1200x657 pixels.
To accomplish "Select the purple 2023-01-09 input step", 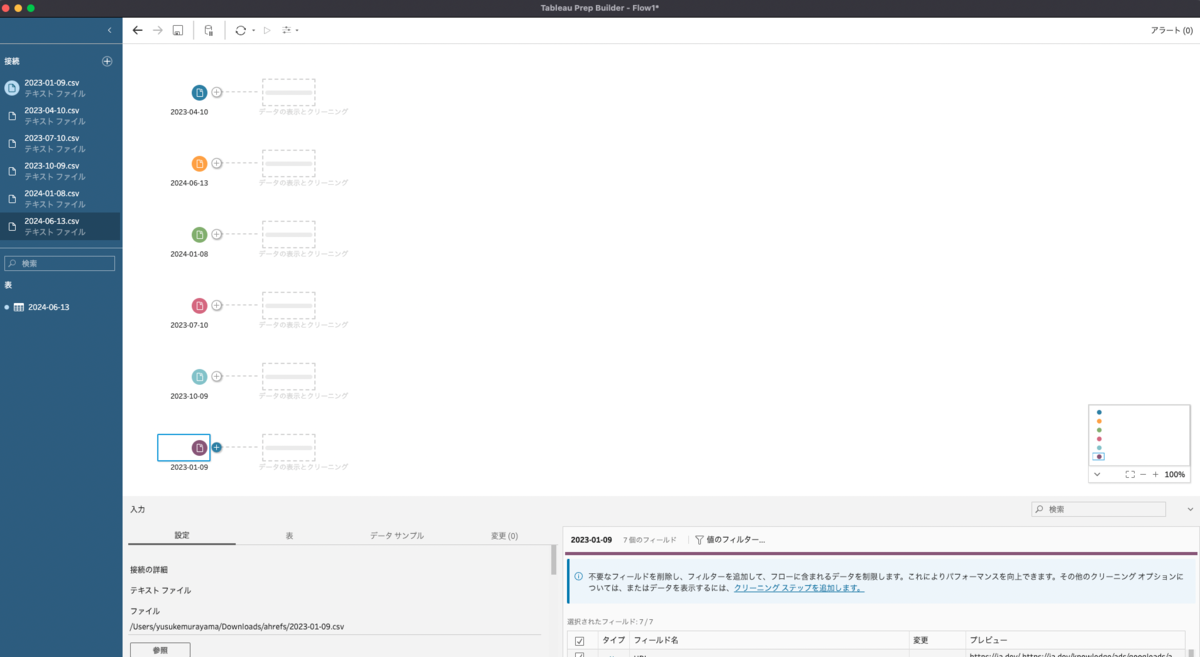I will pyautogui.click(x=199, y=447).
